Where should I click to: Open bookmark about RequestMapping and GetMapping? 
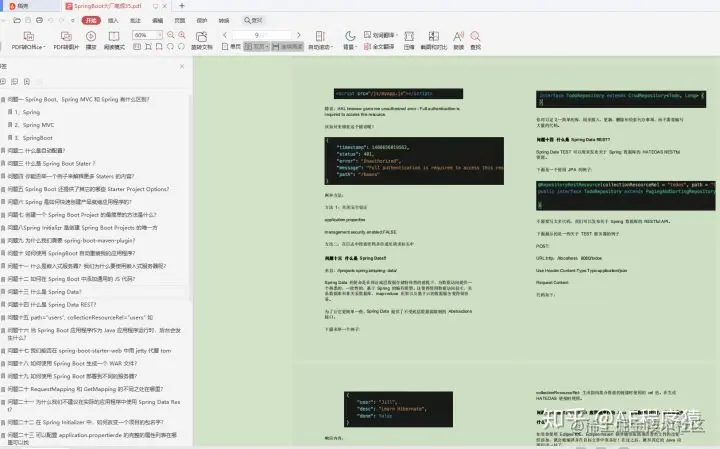pyautogui.click(x=85, y=389)
